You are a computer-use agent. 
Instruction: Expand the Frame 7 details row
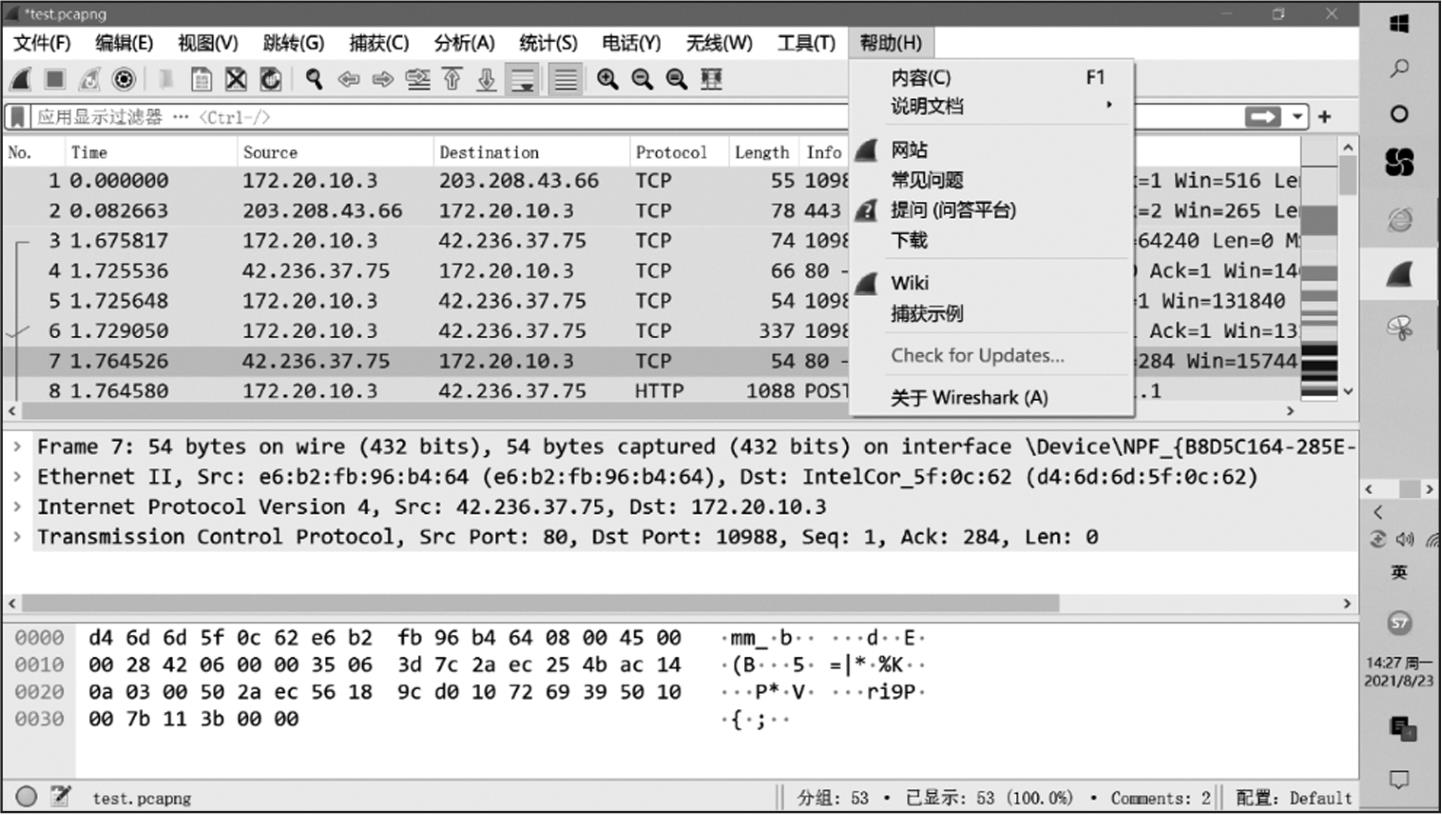[x=18, y=447]
